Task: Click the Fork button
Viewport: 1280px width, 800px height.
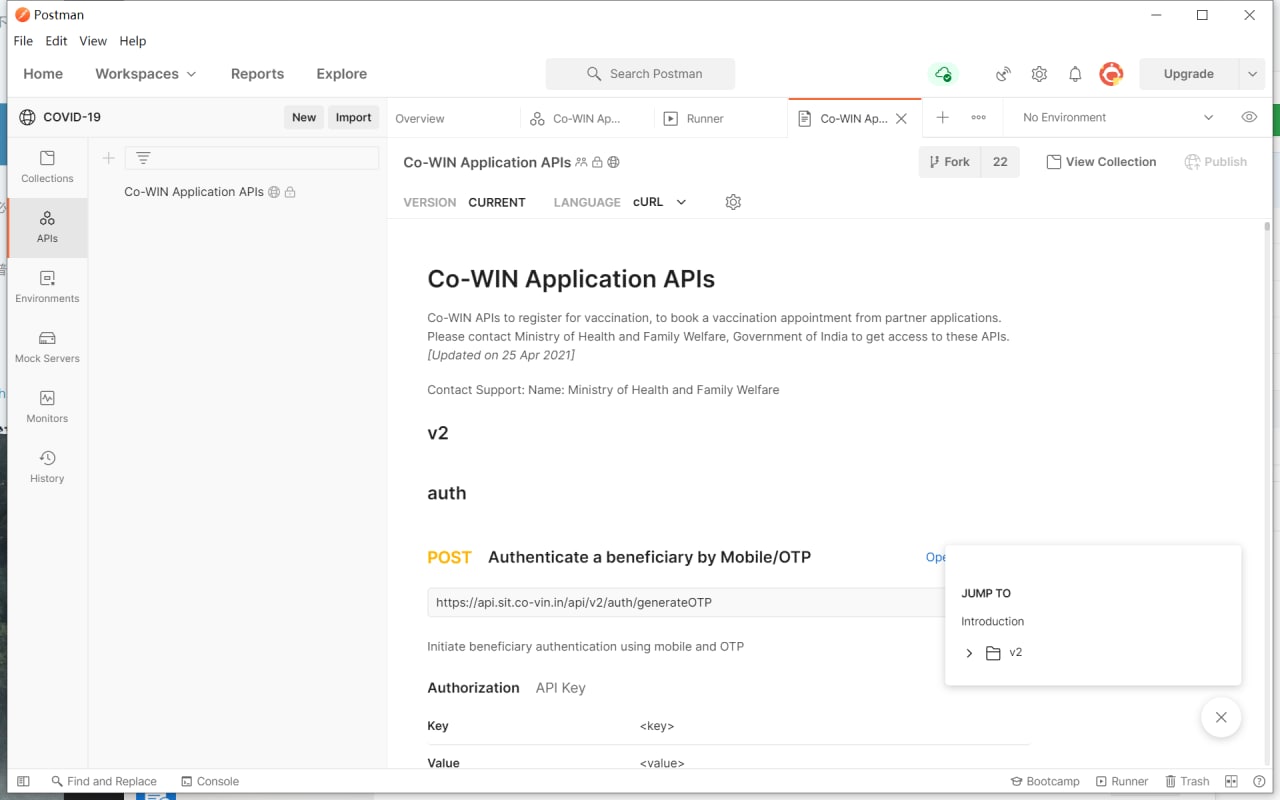Action: [949, 162]
